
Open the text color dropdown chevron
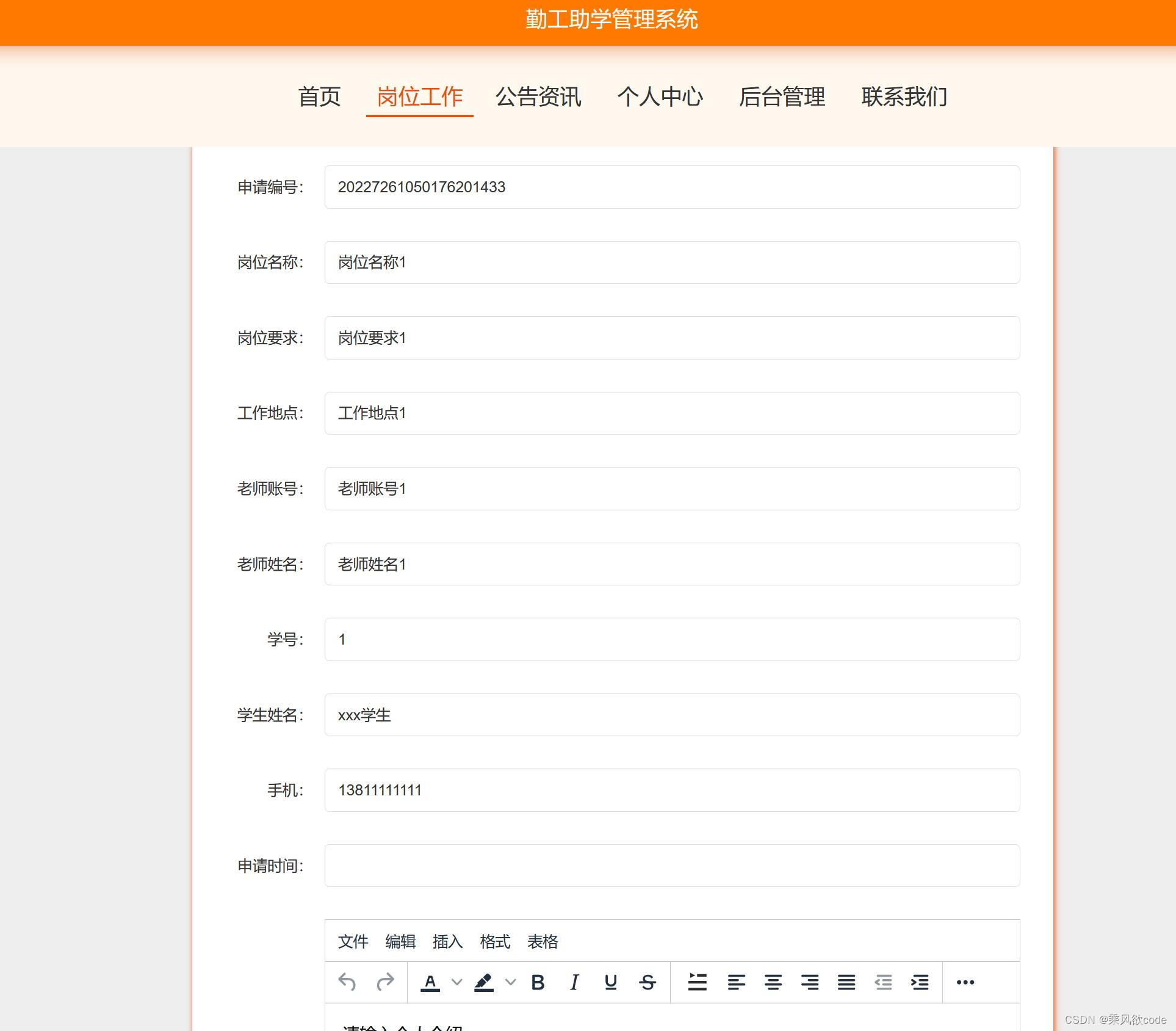456,982
